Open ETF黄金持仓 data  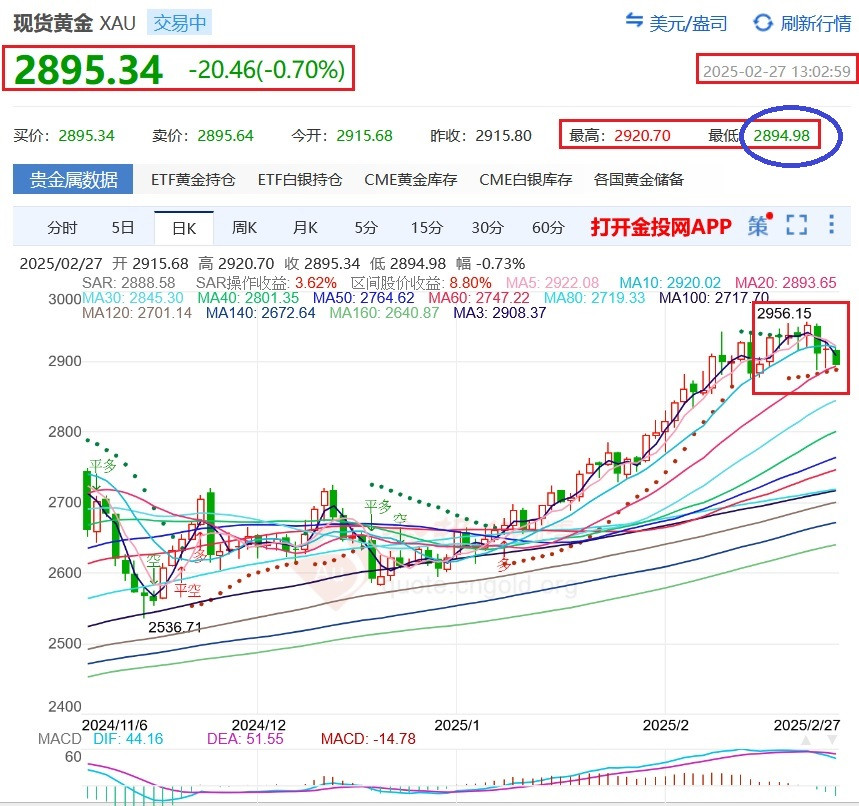[x=193, y=180]
